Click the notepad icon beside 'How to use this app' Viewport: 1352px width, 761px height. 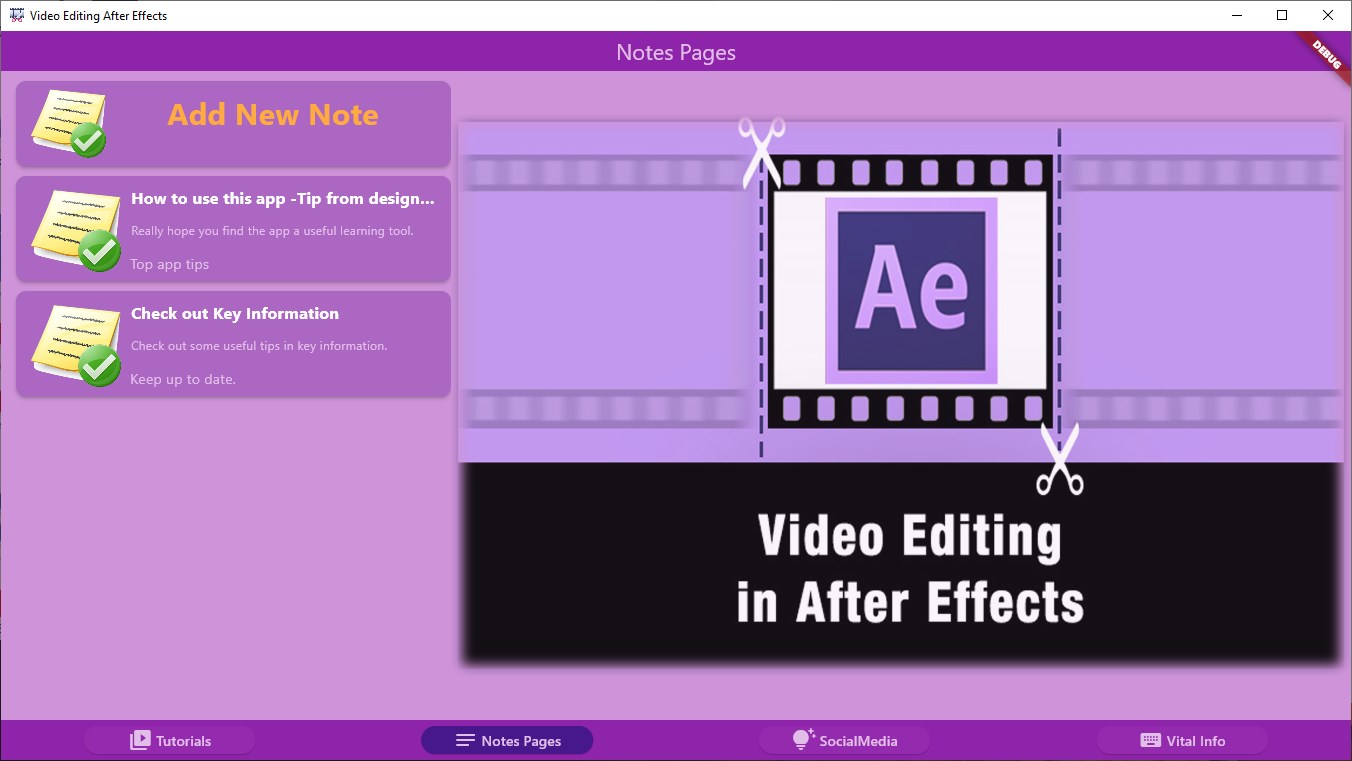[x=76, y=230]
